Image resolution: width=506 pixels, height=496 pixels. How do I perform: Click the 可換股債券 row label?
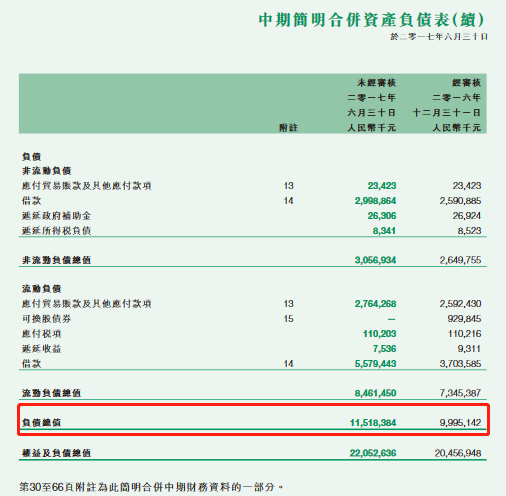47,319
